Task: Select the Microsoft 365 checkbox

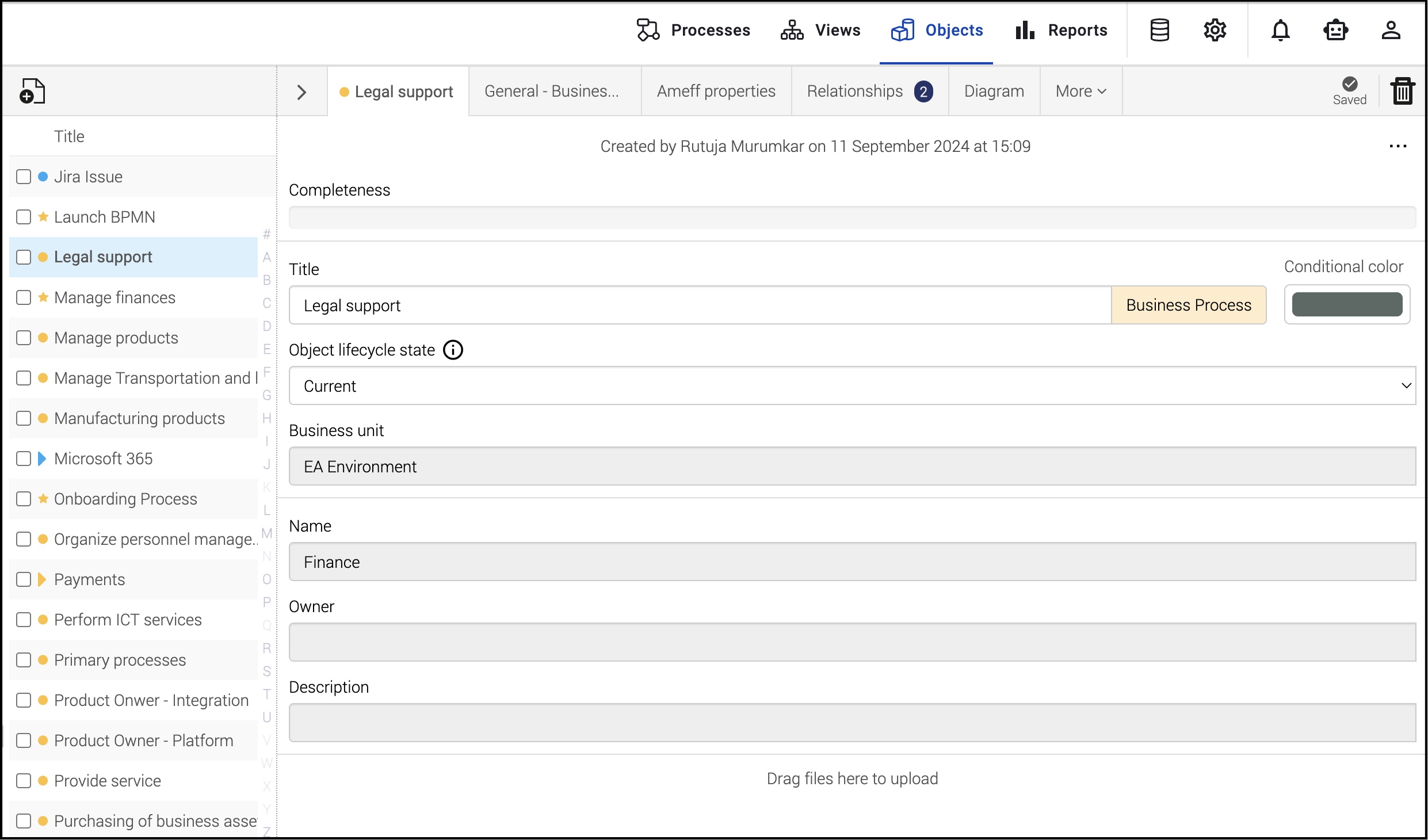Action: (24, 459)
